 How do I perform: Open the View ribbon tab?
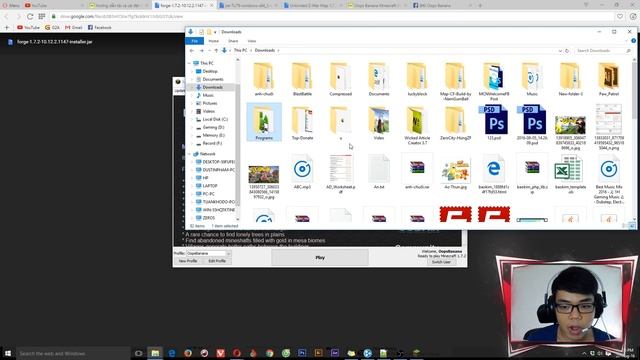tap(252, 41)
